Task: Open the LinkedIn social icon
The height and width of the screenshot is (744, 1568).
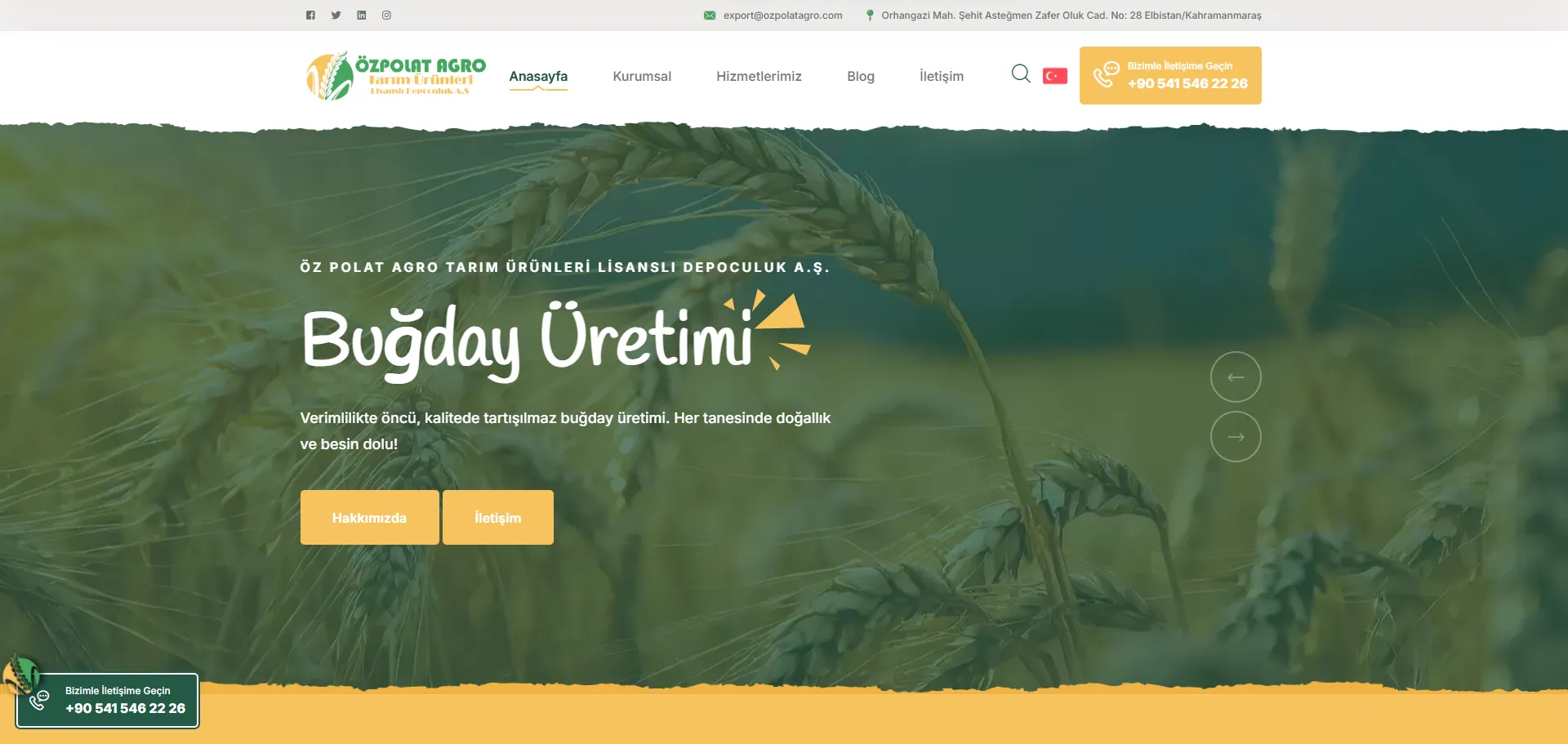Action: [x=361, y=16]
